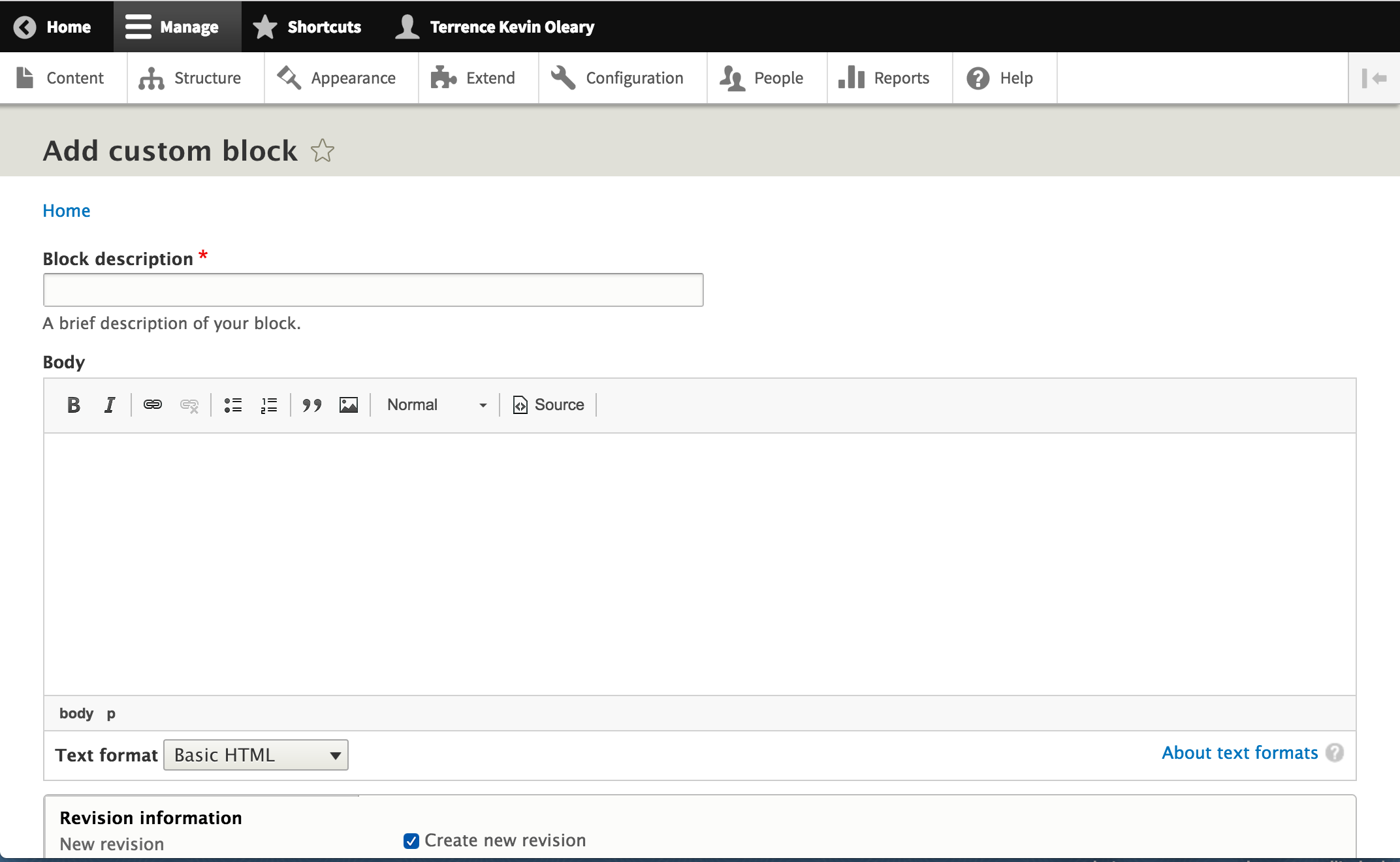Collapse the toolbar orientation arrow icon
The height and width of the screenshot is (862, 1400).
(1374, 78)
